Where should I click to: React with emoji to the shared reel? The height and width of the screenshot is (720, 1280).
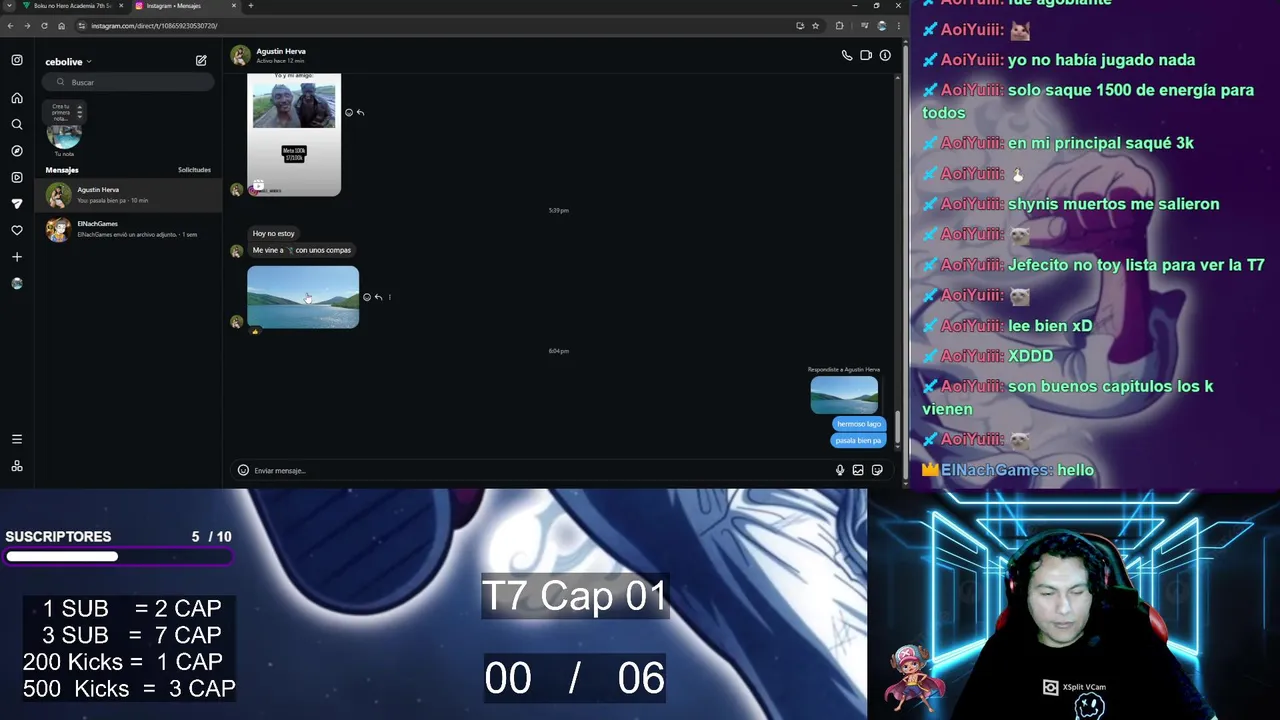click(x=349, y=112)
